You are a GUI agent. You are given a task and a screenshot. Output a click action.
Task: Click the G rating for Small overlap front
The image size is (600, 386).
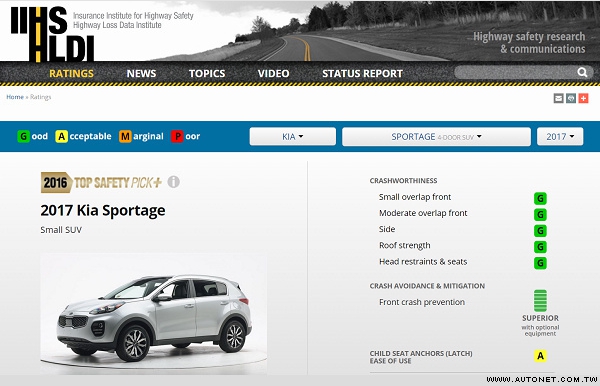[x=540, y=199]
